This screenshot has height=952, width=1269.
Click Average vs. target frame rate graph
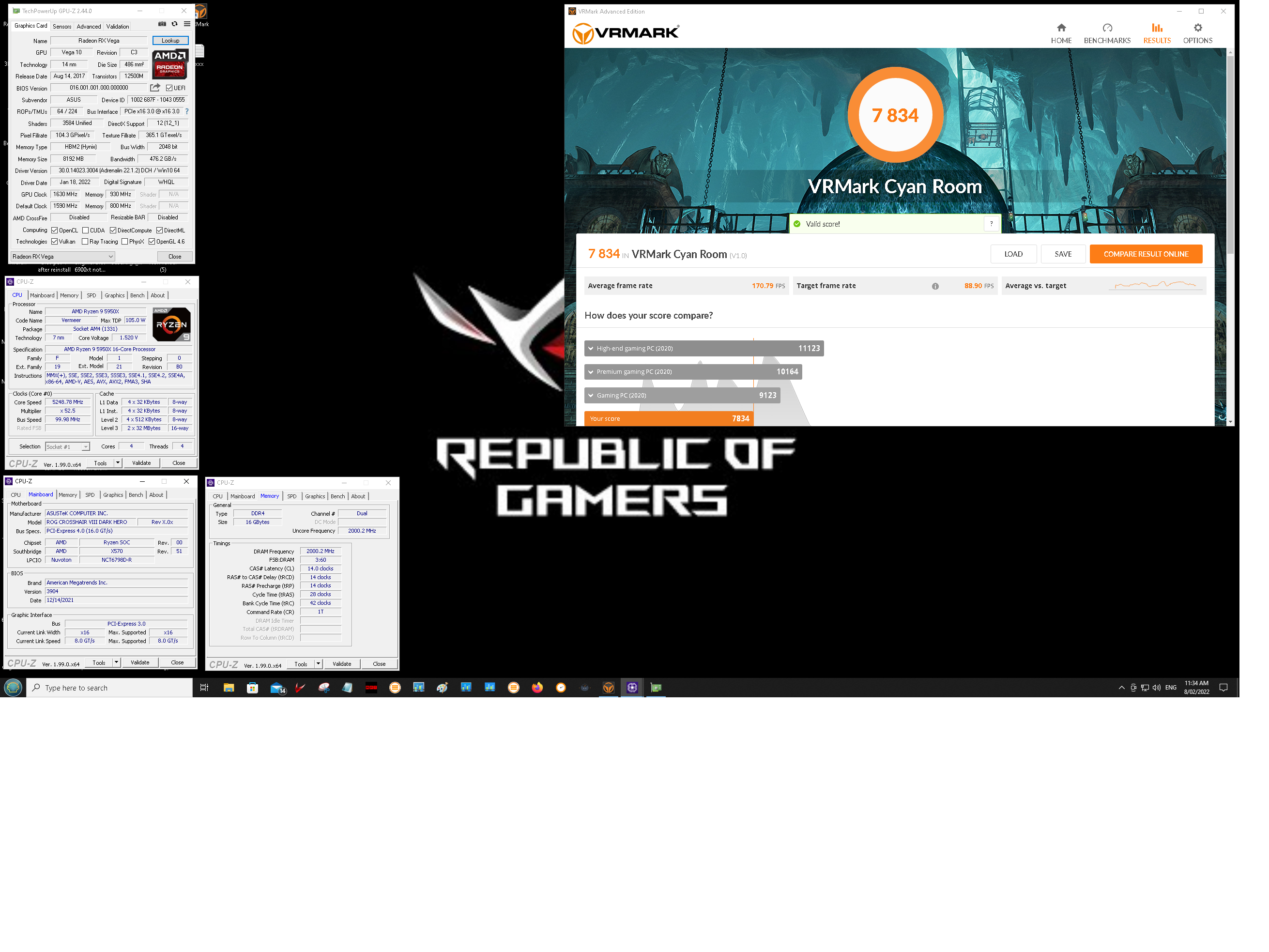pos(1155,285)
